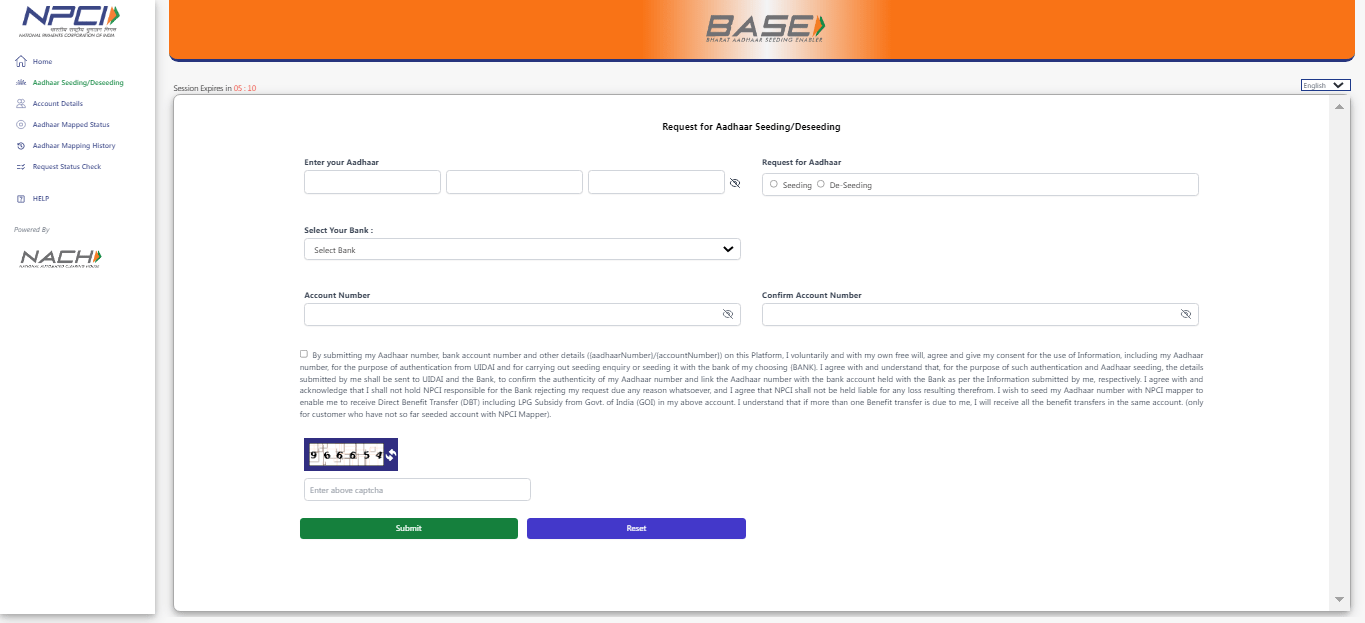The width and height of the screenshot is (1365, 623).
Task: Click the NPCI logo
Action: (70, 20)
